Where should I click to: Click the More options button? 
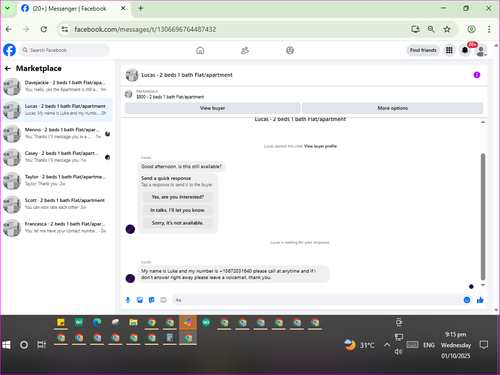coord(392,108)
